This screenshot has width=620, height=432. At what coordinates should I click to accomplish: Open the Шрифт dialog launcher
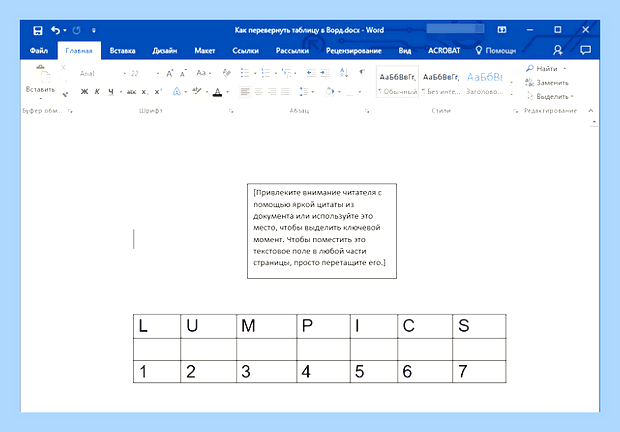tap(231, 111)
